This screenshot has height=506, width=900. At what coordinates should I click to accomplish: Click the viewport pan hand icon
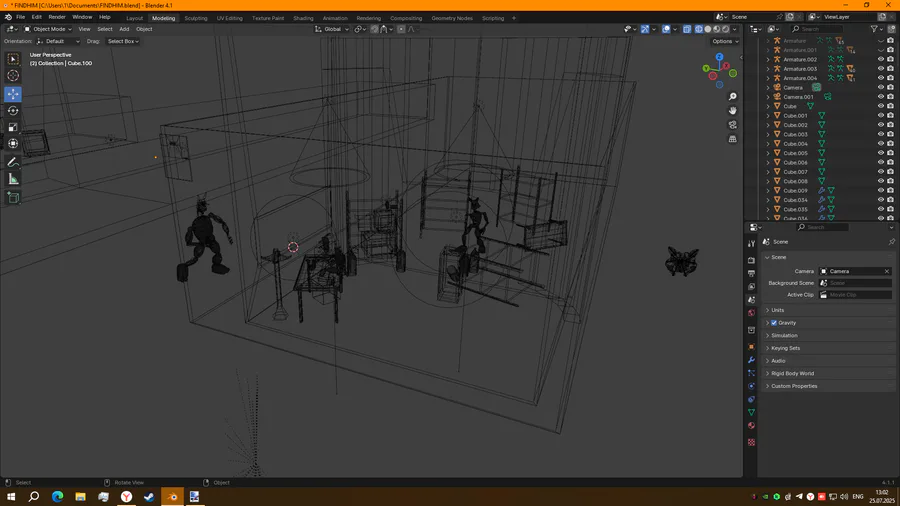[732, 111]
